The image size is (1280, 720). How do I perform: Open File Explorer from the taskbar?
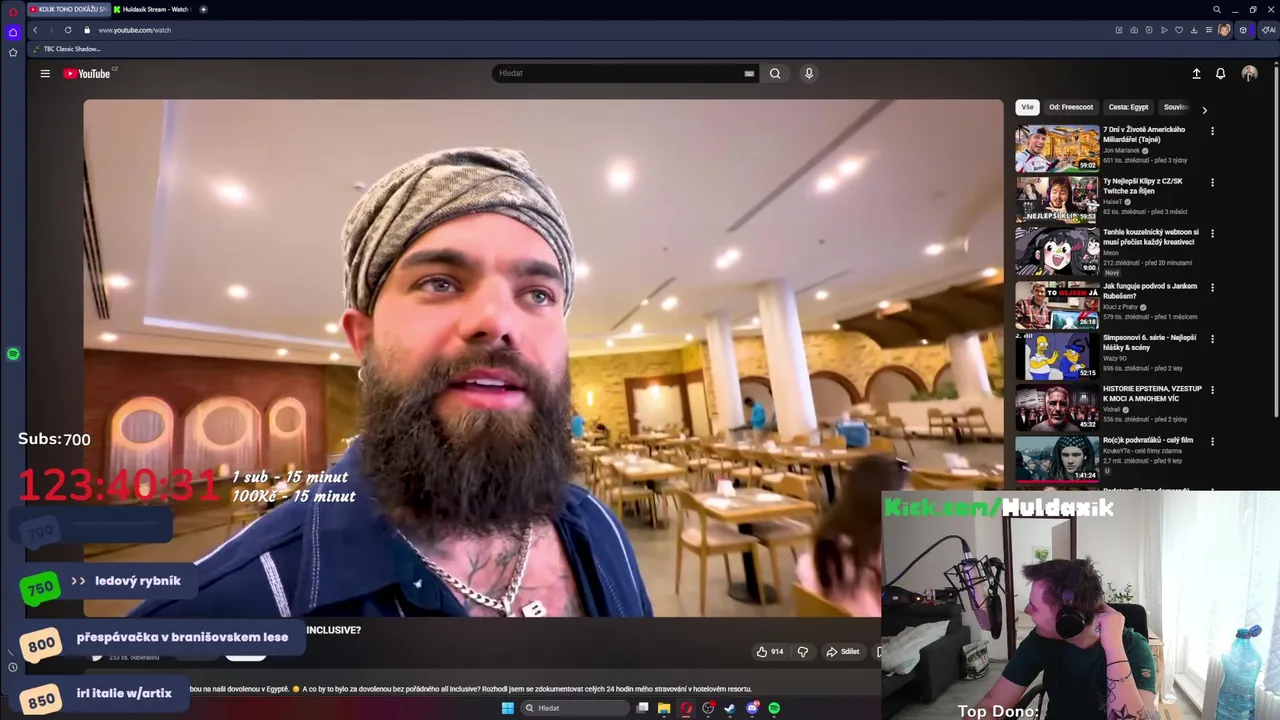663,708
